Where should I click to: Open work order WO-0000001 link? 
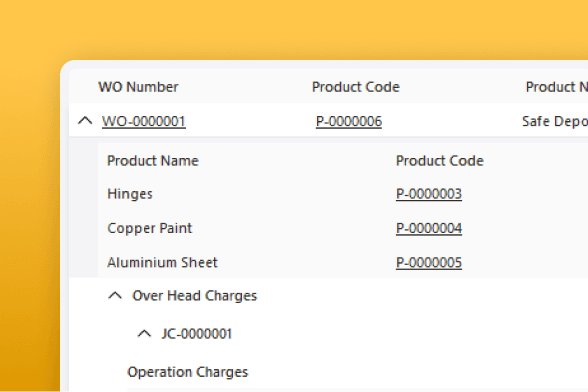point(144,122)
